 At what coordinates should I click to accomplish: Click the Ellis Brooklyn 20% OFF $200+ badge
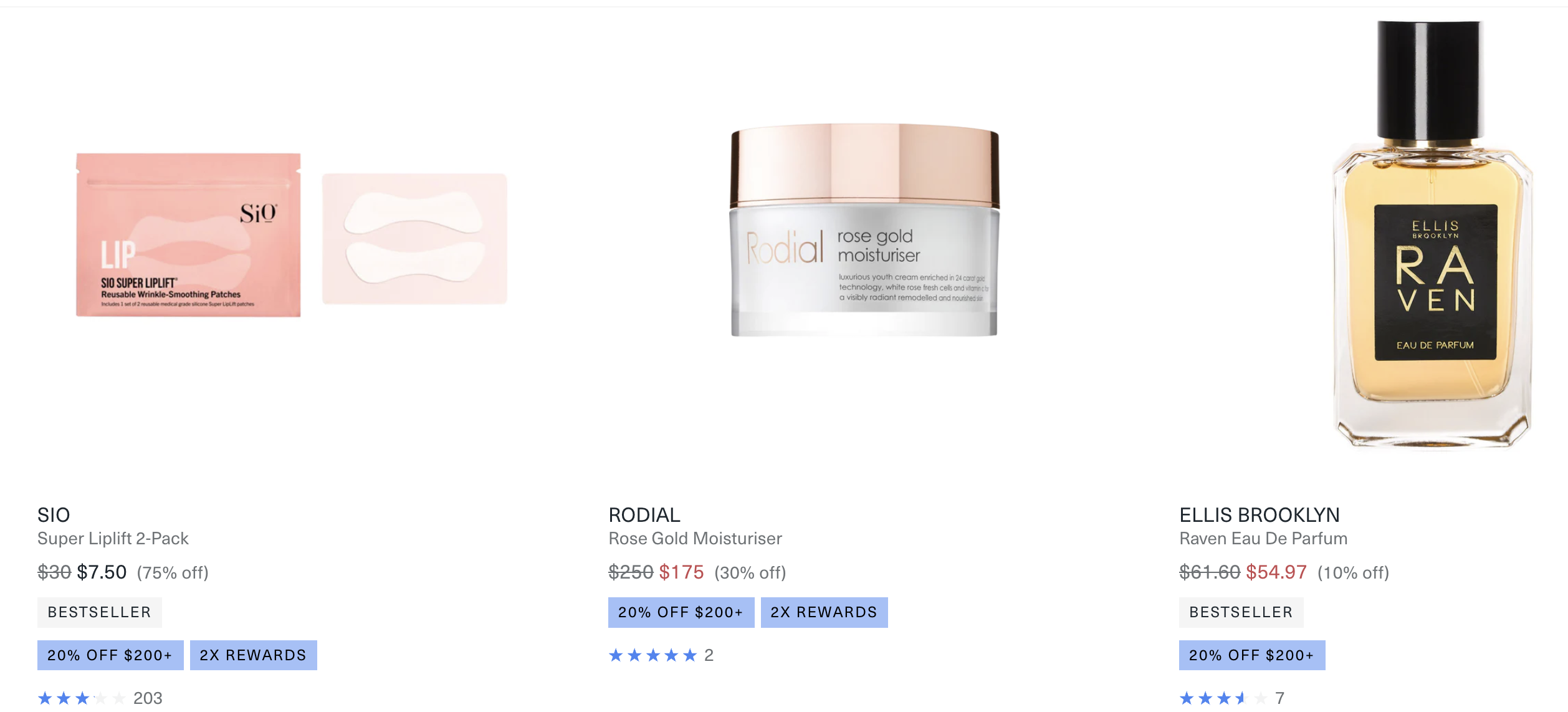(1252, 655)
